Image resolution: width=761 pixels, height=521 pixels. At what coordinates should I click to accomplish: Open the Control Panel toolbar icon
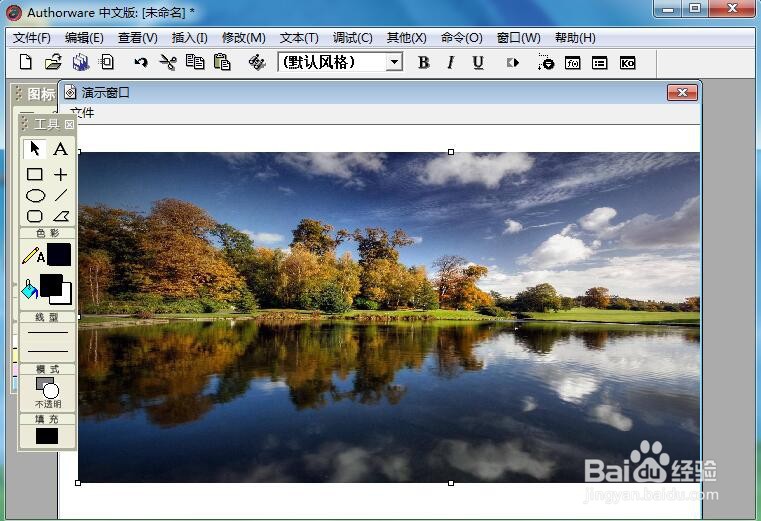(x=546, y=62)
